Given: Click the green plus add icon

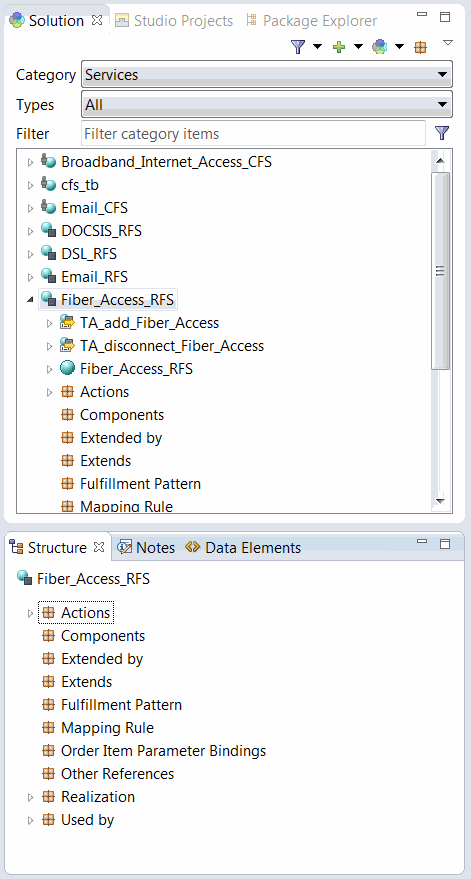Looking at the screenshot, I should click(339, 47).
